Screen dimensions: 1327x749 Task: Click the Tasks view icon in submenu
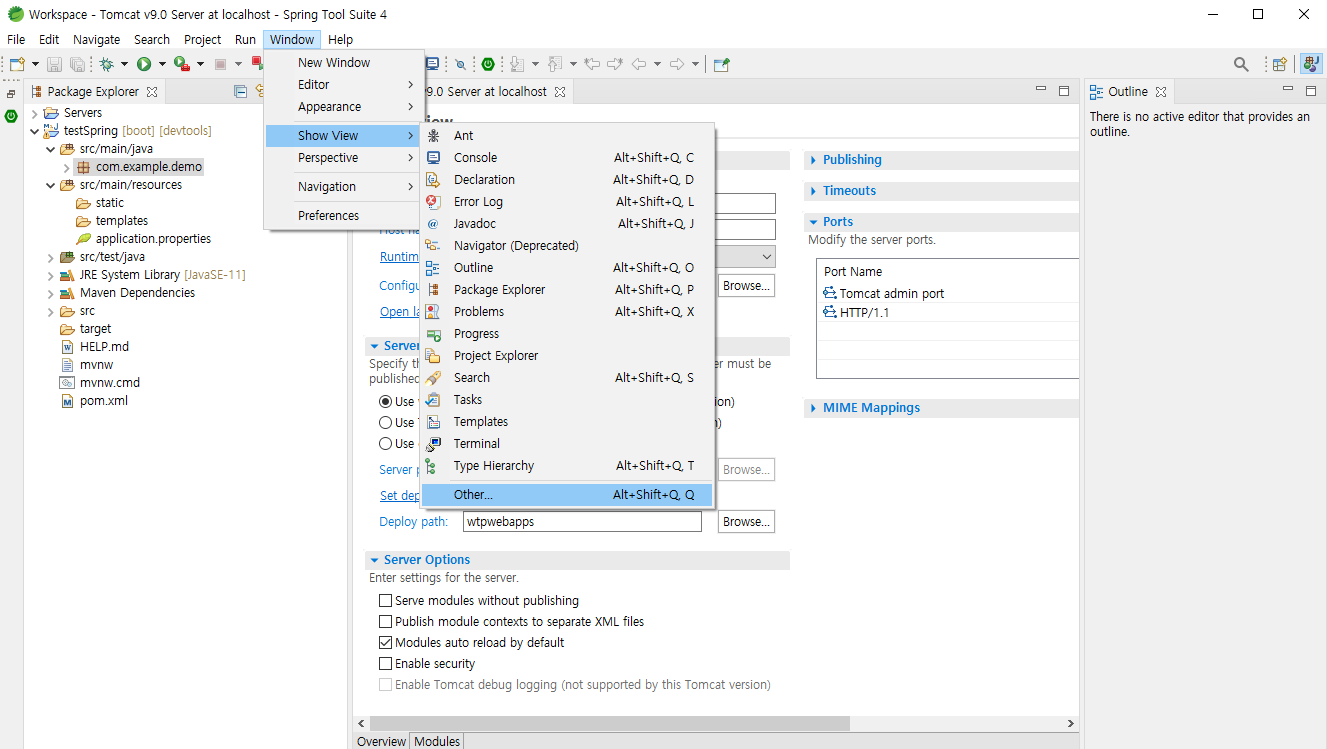(433, 399)
